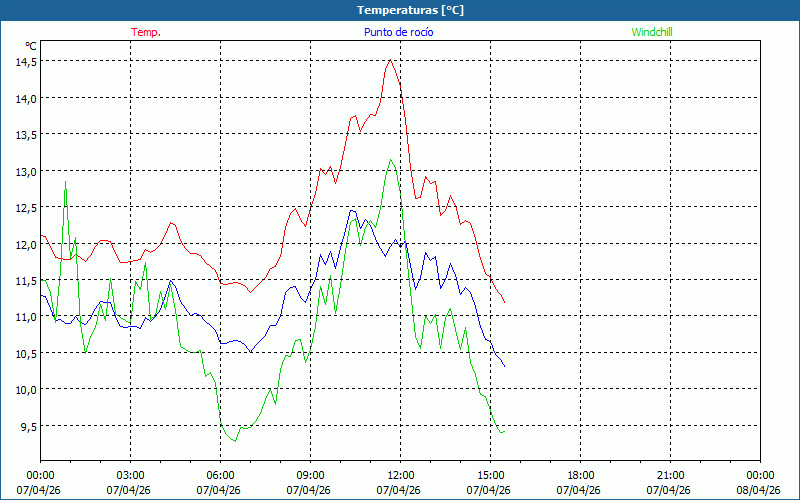Click the green windchill peak before 12:00
Screen dimensions: 800x500
point(390,159)
